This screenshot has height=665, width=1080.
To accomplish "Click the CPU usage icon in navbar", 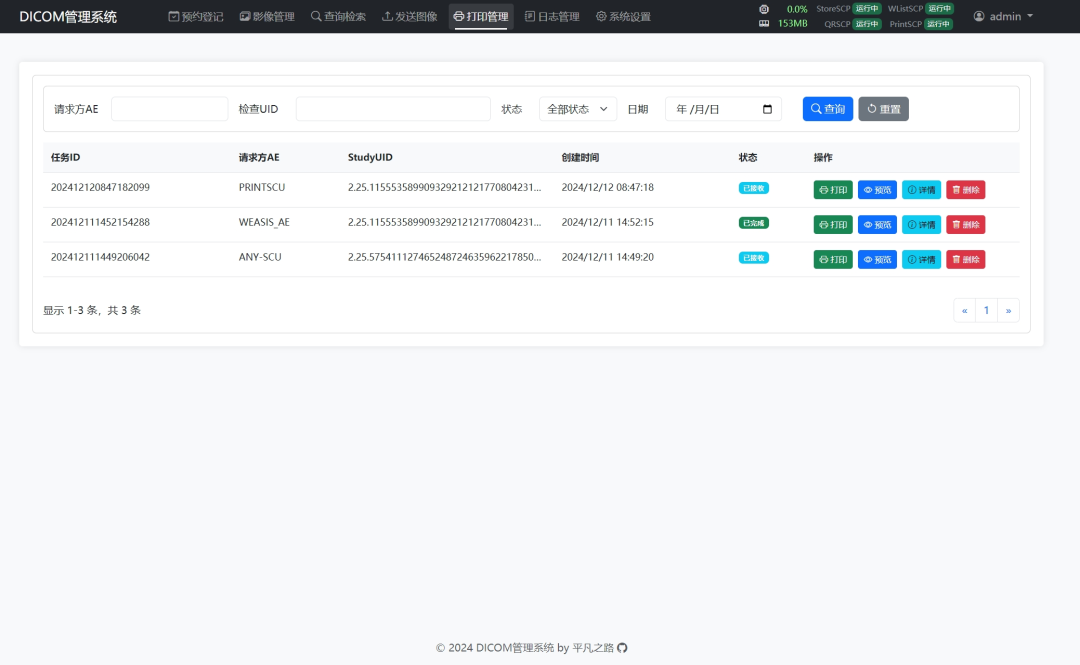I will tap(764, 9).
